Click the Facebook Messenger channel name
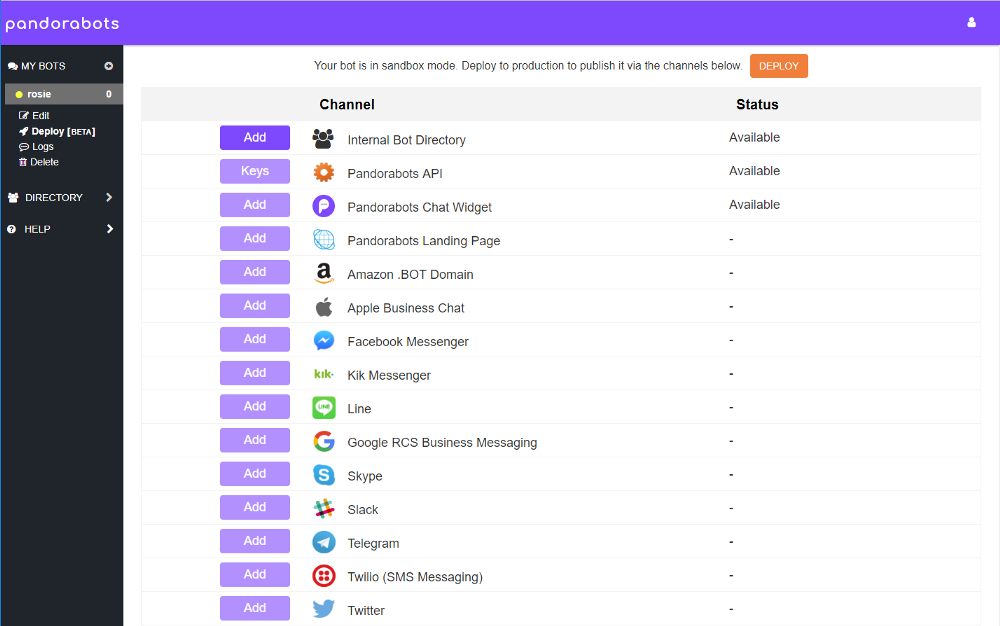The width and height of the screenshot is (1000, 626). click(x=408, y=342)
